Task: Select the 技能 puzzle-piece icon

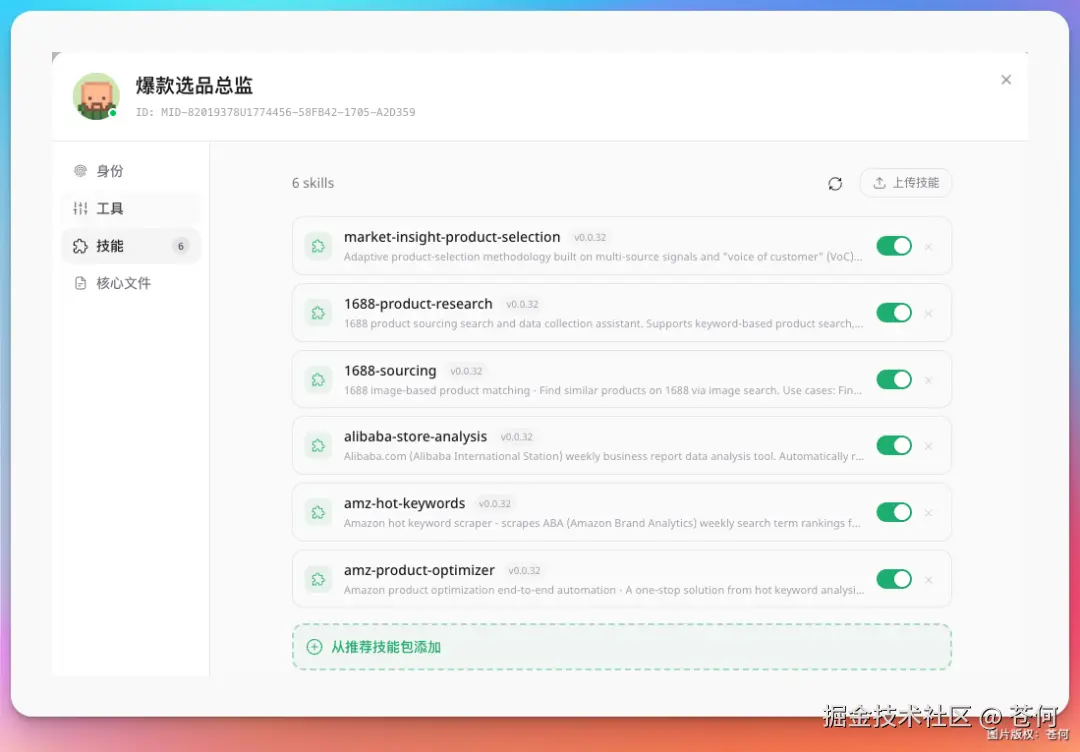Action: click(x=80, y=246)
